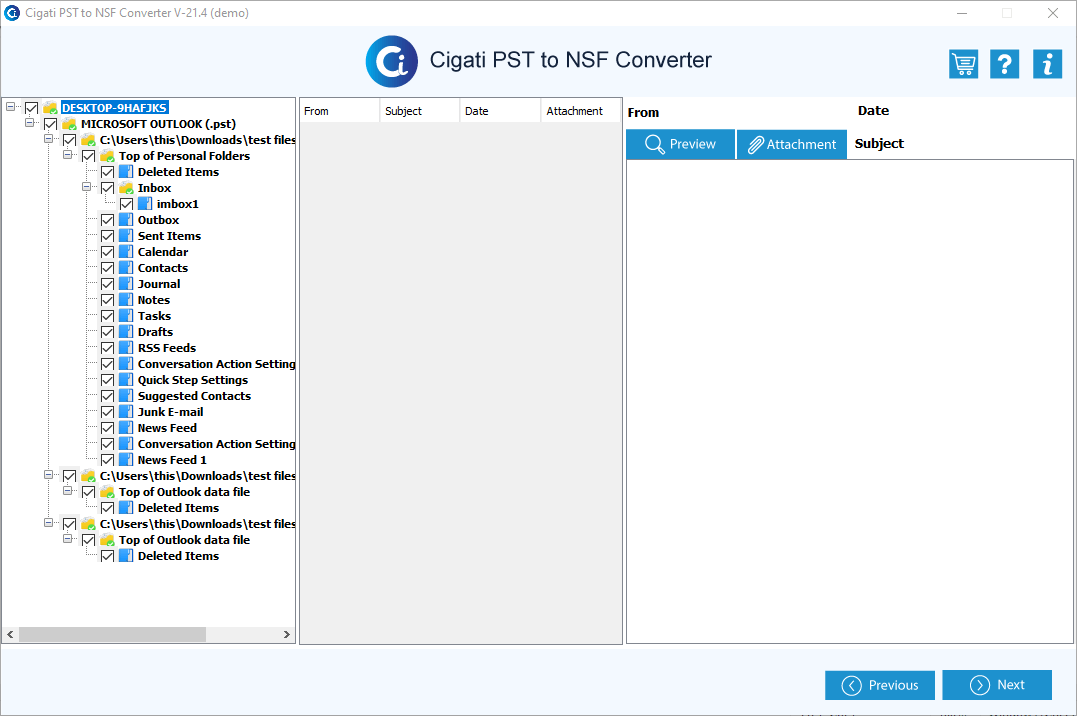Click the Contacts folder icon

click(x=126, y=268)
